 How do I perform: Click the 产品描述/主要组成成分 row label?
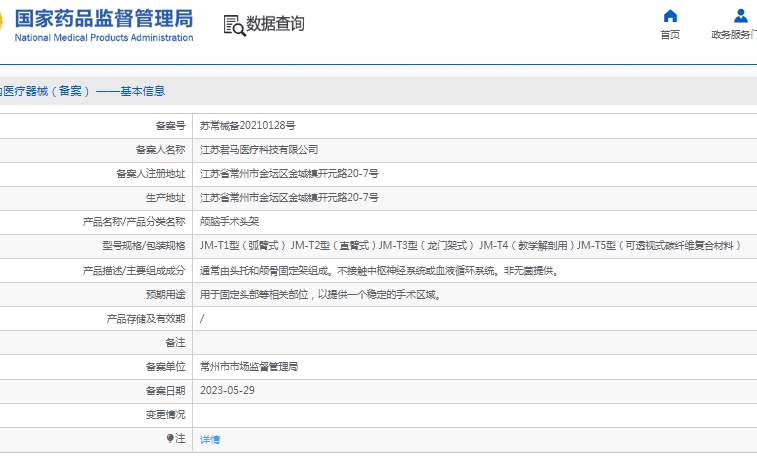(134, 271)
